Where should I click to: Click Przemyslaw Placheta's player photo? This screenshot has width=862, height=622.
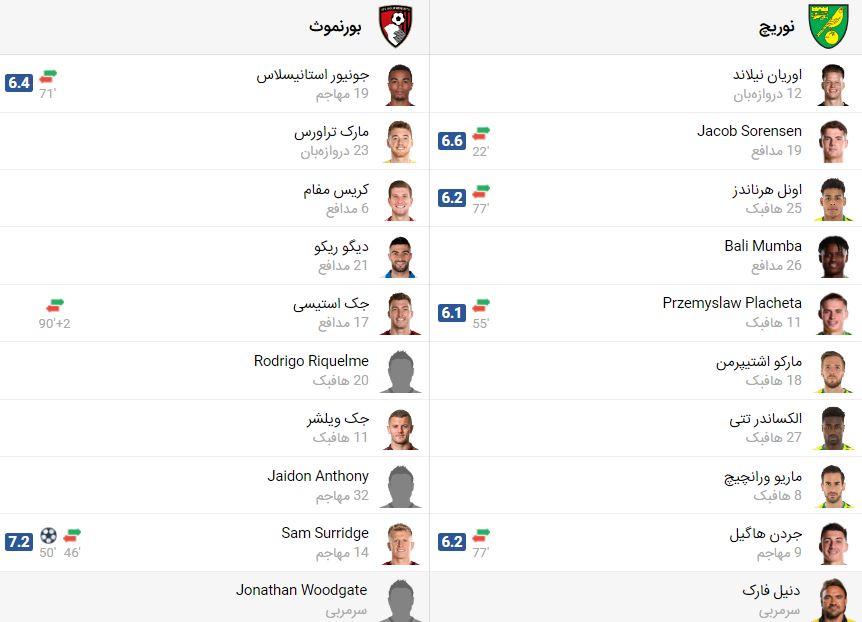[833, 313]
